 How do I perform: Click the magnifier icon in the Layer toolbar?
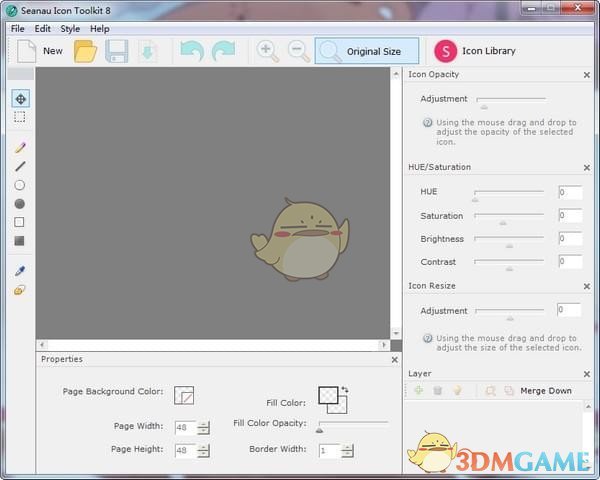[x=490, y=390]
